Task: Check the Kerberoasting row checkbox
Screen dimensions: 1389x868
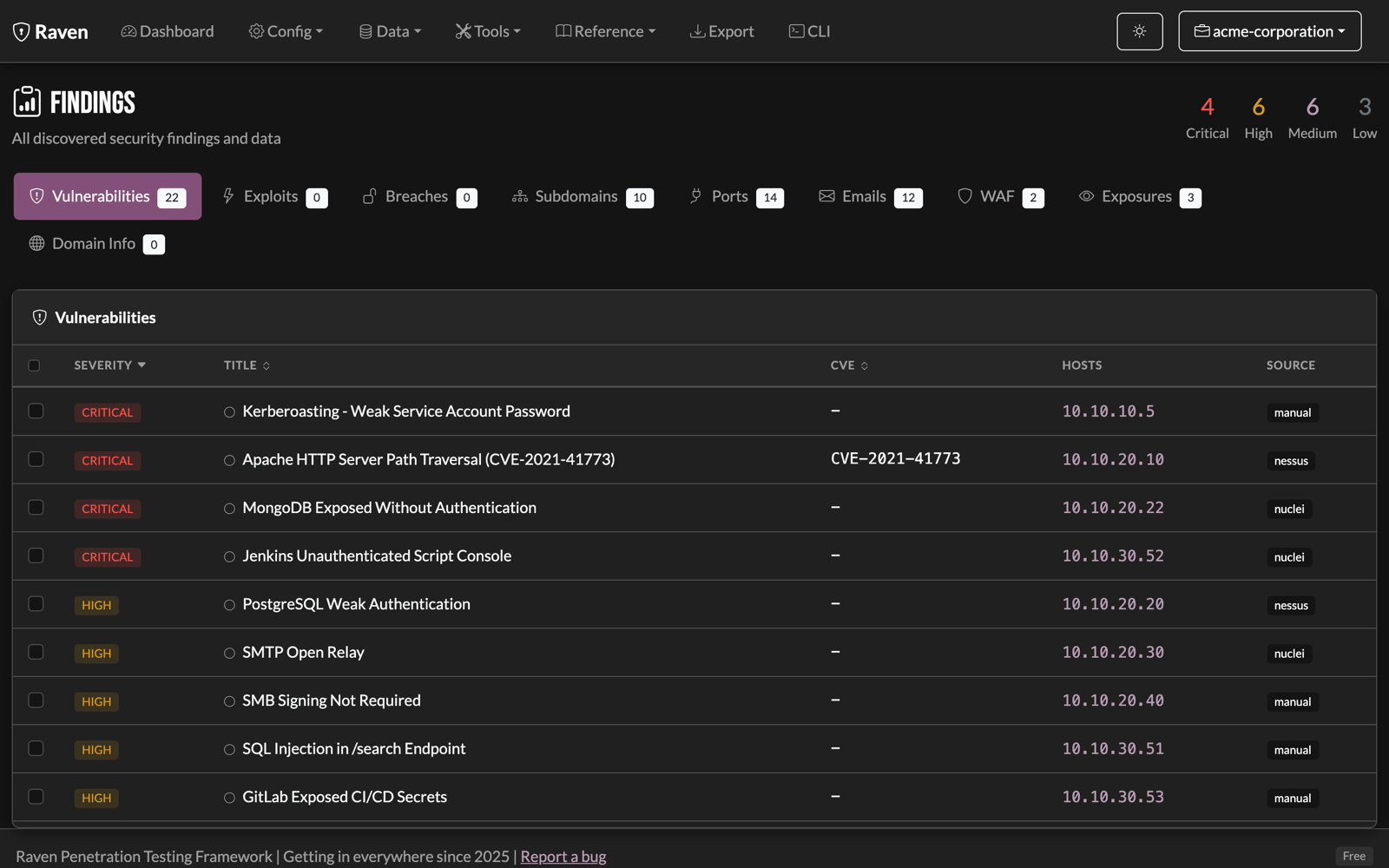Action: click(36, 411)
